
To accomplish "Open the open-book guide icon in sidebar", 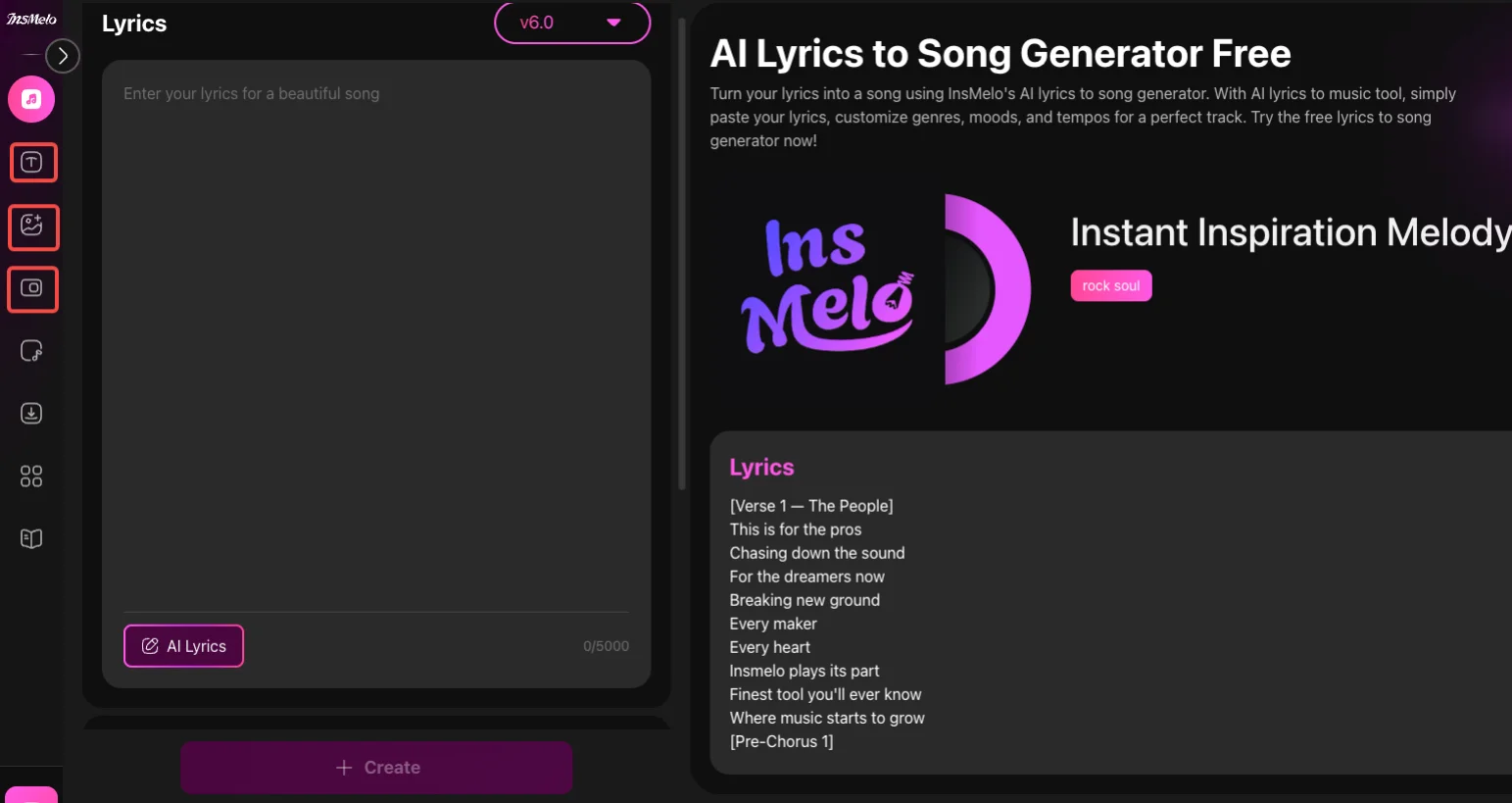I will tap(31, 539).
